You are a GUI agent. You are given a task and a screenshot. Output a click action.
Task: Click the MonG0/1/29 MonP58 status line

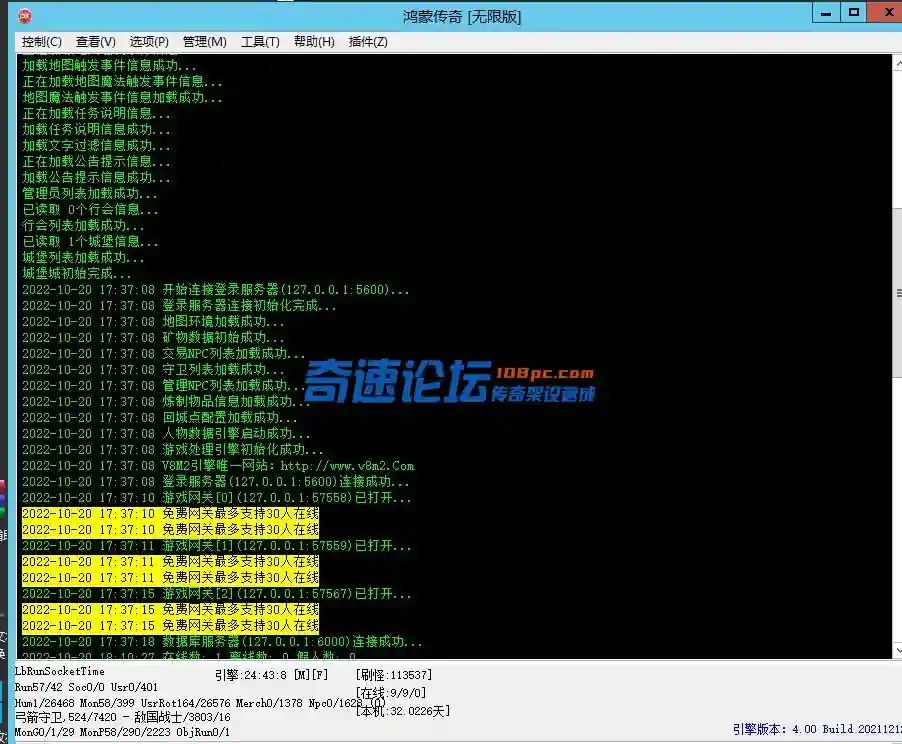click(x=122, y=732)
